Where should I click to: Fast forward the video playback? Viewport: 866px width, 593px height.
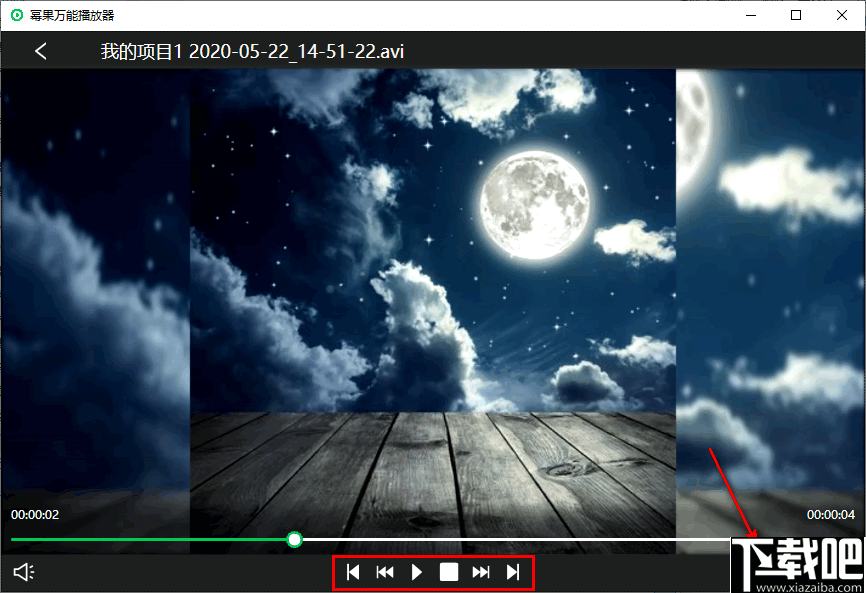(480, 572)
